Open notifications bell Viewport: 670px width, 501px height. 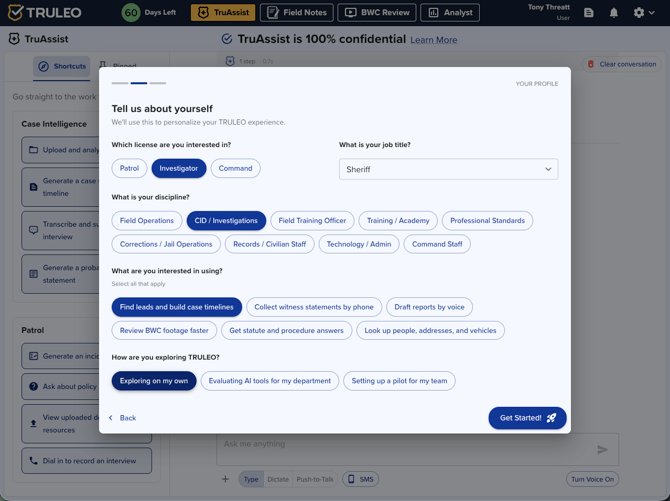pos(614,13)
